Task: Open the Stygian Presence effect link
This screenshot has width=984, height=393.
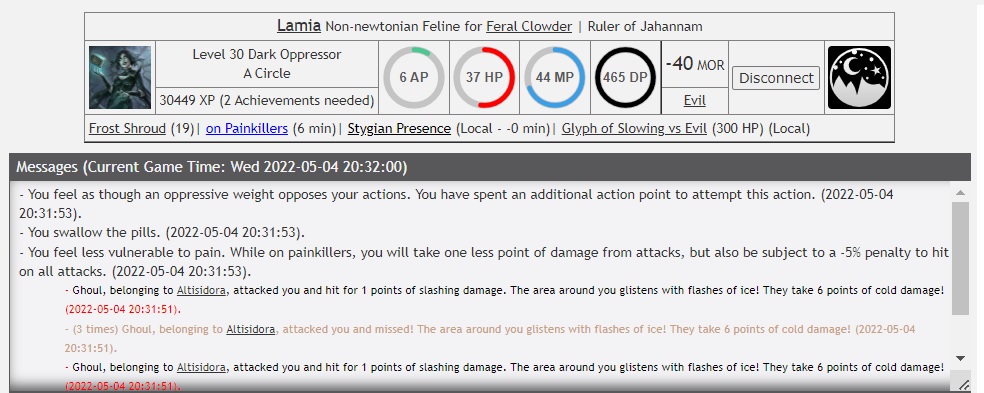Action: [399, 129]
